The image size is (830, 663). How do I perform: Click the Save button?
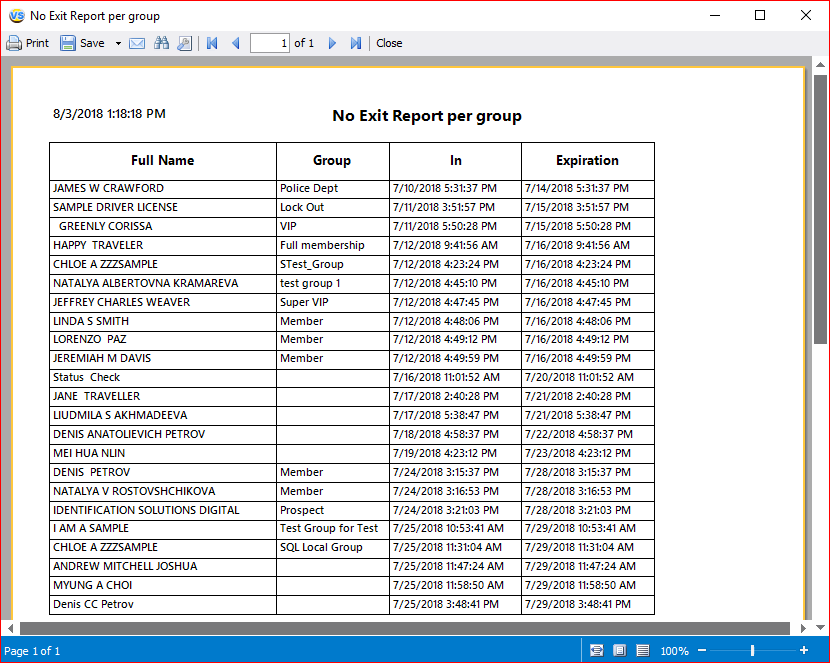(x=82, y=43)
